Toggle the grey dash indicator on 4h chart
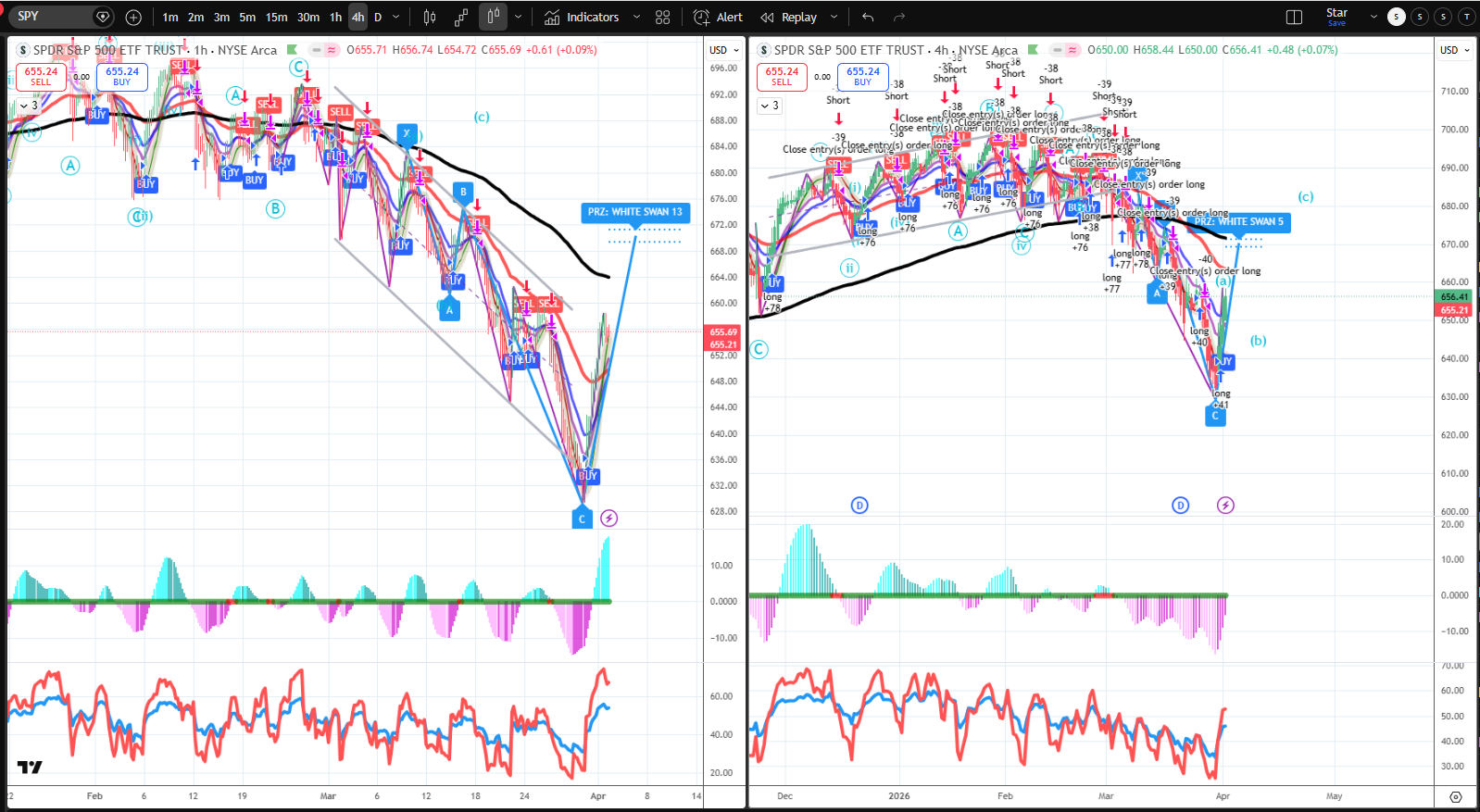Image resolution: width=1480 pixels, height=812 pixels. (x=1058, y=50)
